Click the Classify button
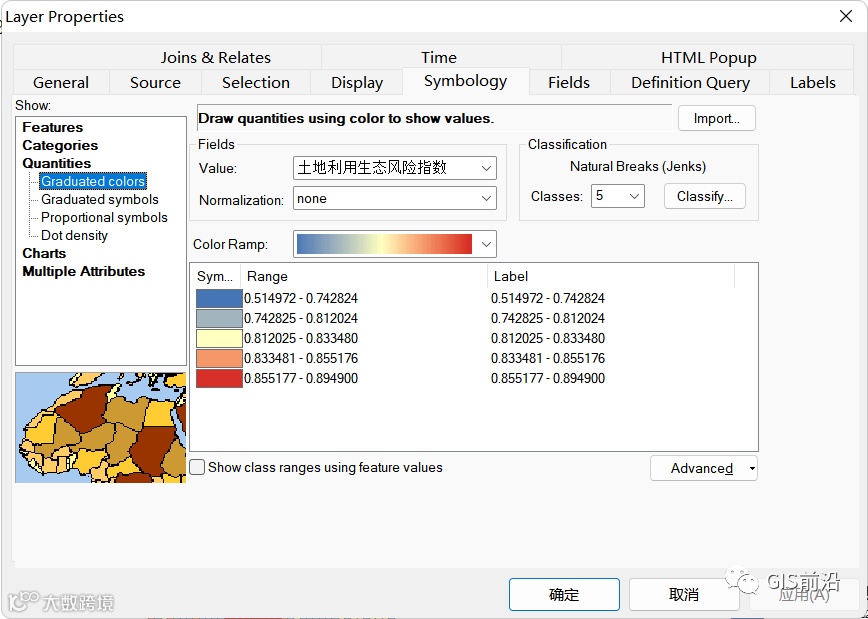This screenshot has height=619, width=868. pos(705,197)
